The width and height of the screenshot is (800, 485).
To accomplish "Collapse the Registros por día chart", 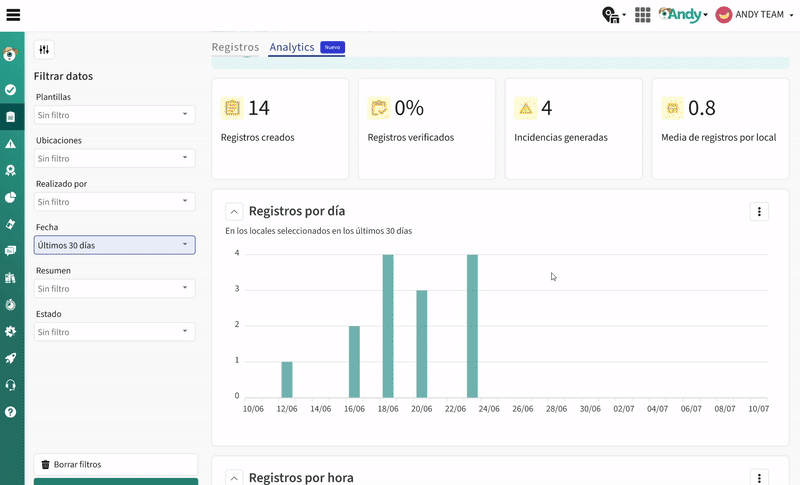I will [234, 211].
